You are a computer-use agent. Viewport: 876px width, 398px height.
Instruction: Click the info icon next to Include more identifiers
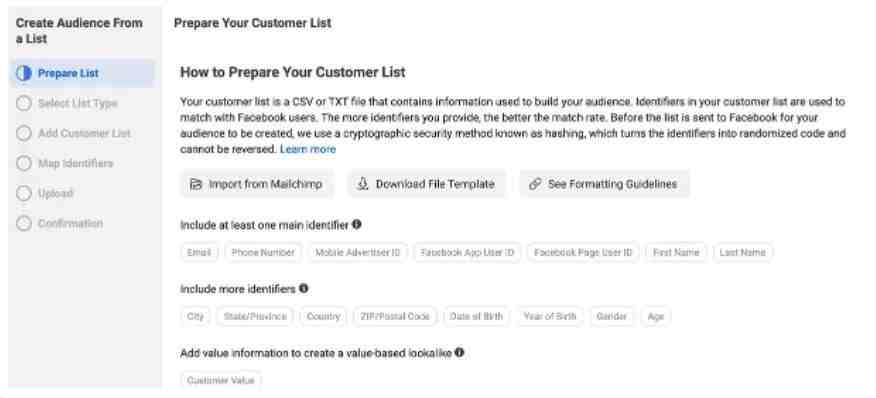pos(303,288)
